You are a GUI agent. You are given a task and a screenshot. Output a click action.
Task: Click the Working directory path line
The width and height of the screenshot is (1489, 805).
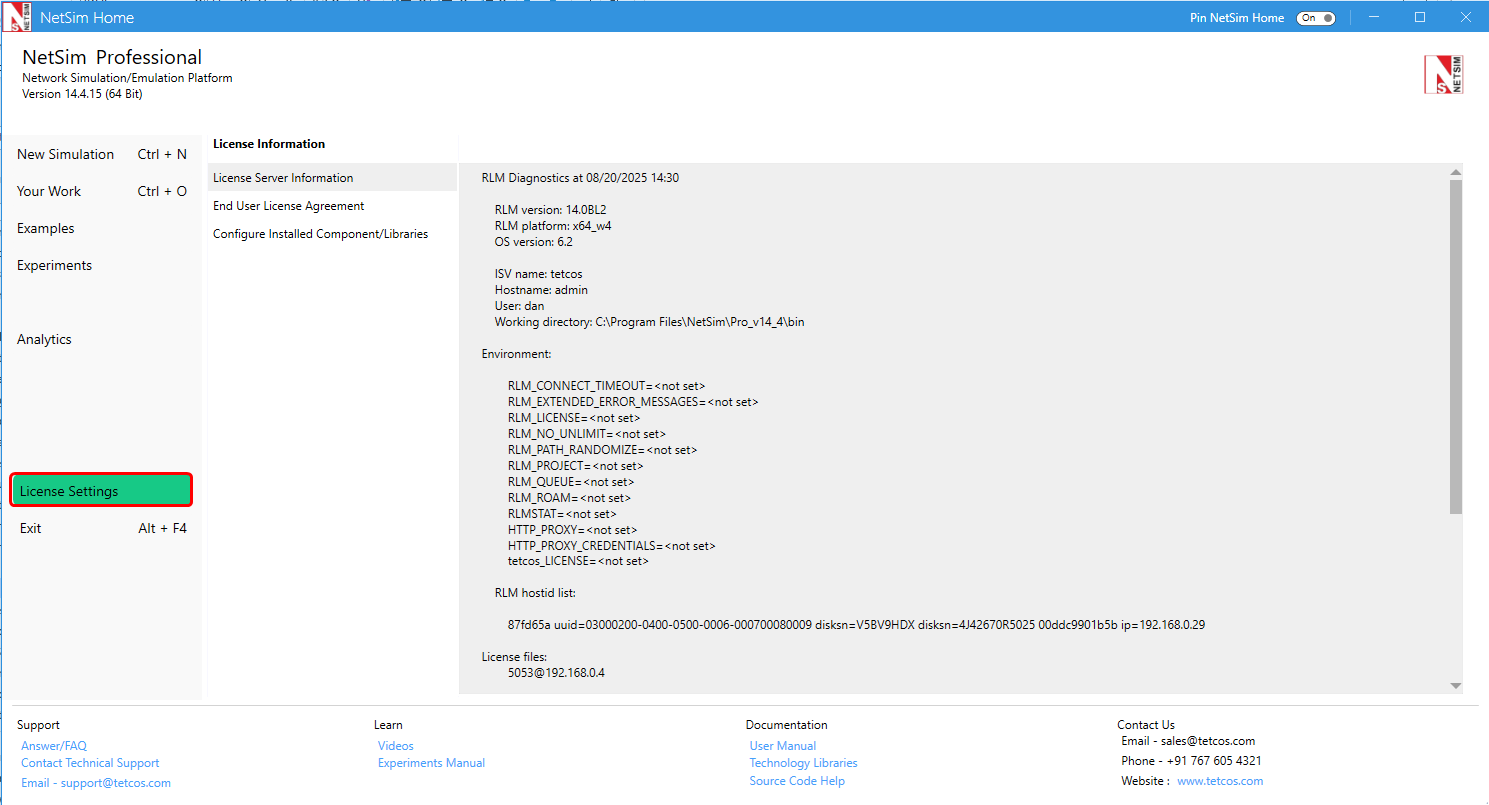point(649,322)
